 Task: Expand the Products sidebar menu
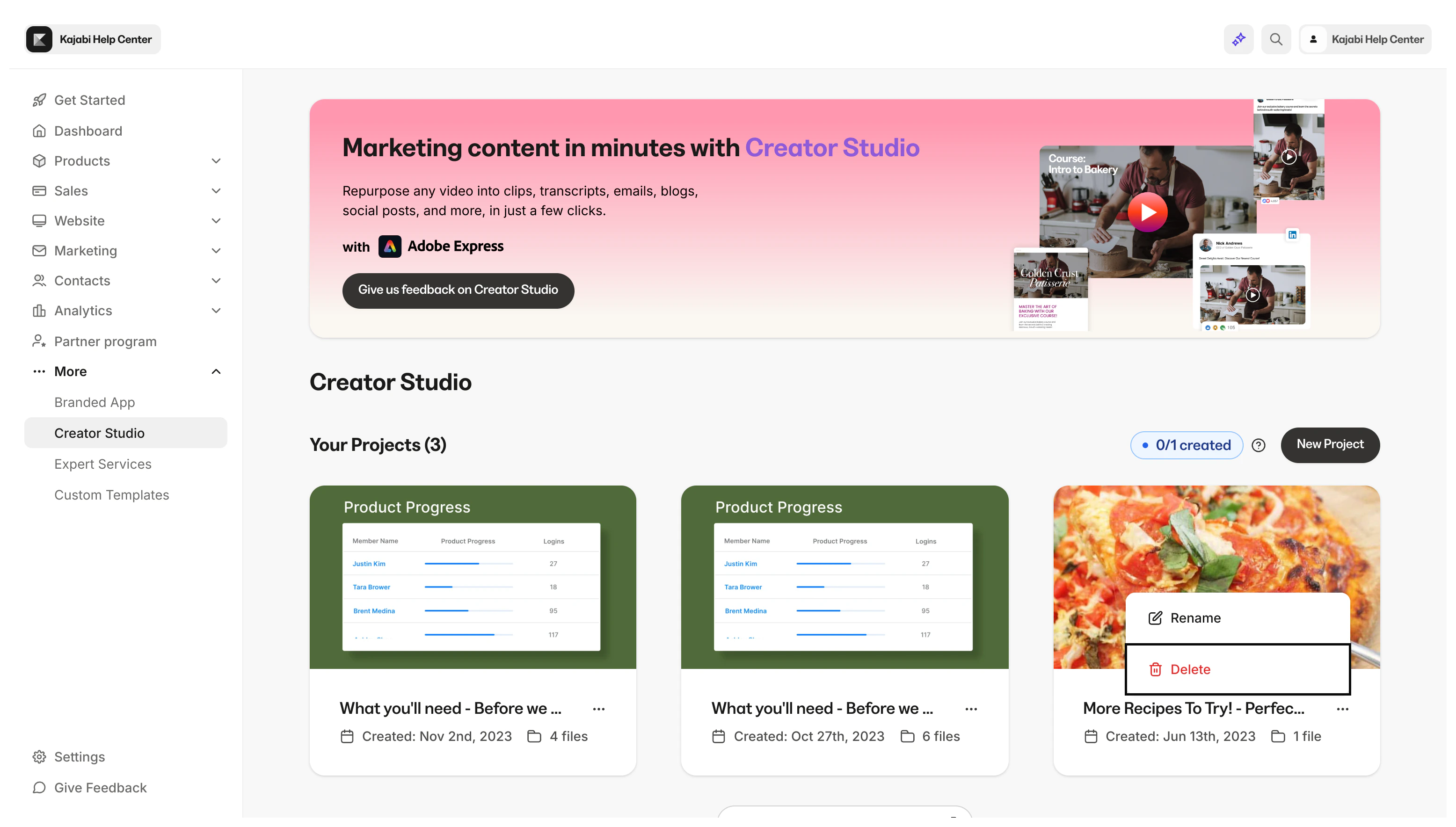pyautogui.click(x=216, y=161)
